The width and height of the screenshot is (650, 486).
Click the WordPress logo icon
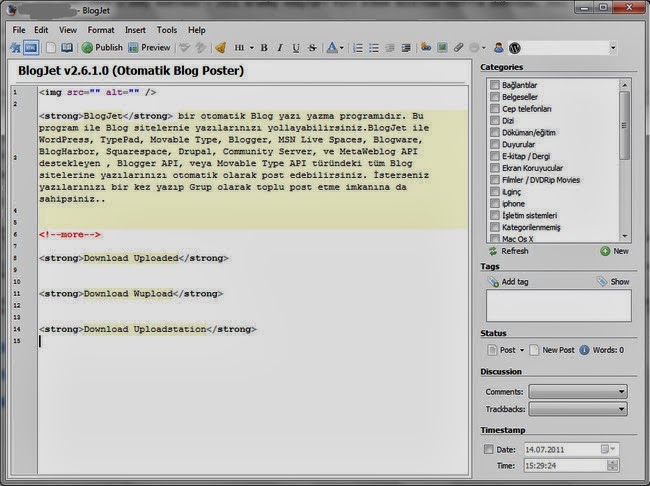[514, 48]
